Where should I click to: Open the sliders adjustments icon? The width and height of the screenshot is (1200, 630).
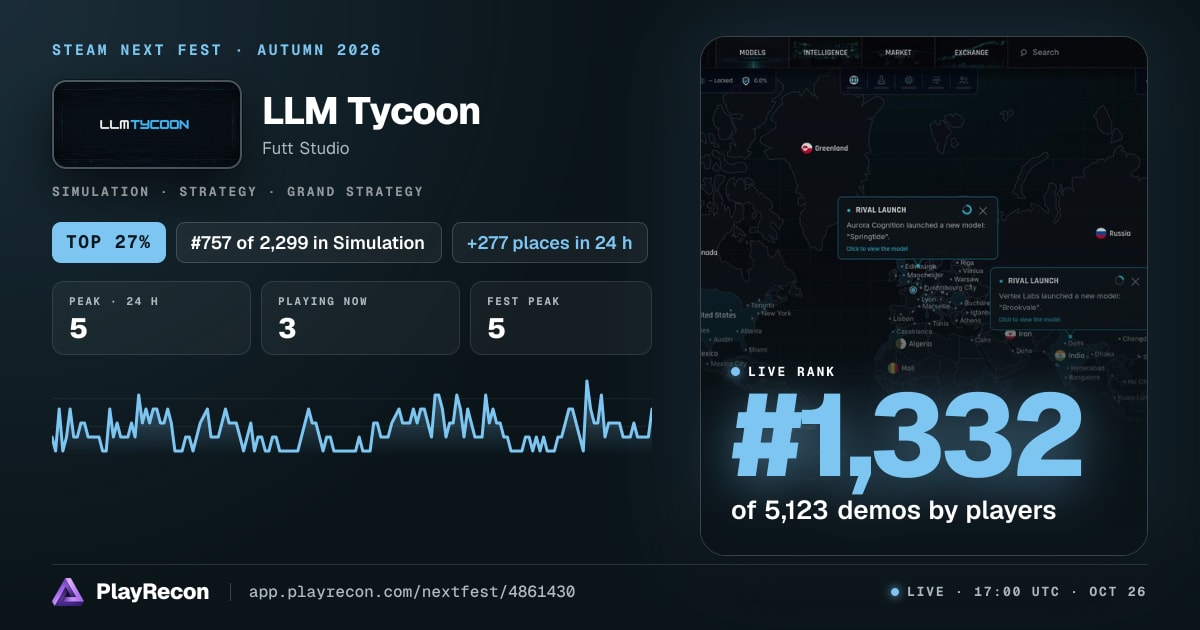coord(936,80)
